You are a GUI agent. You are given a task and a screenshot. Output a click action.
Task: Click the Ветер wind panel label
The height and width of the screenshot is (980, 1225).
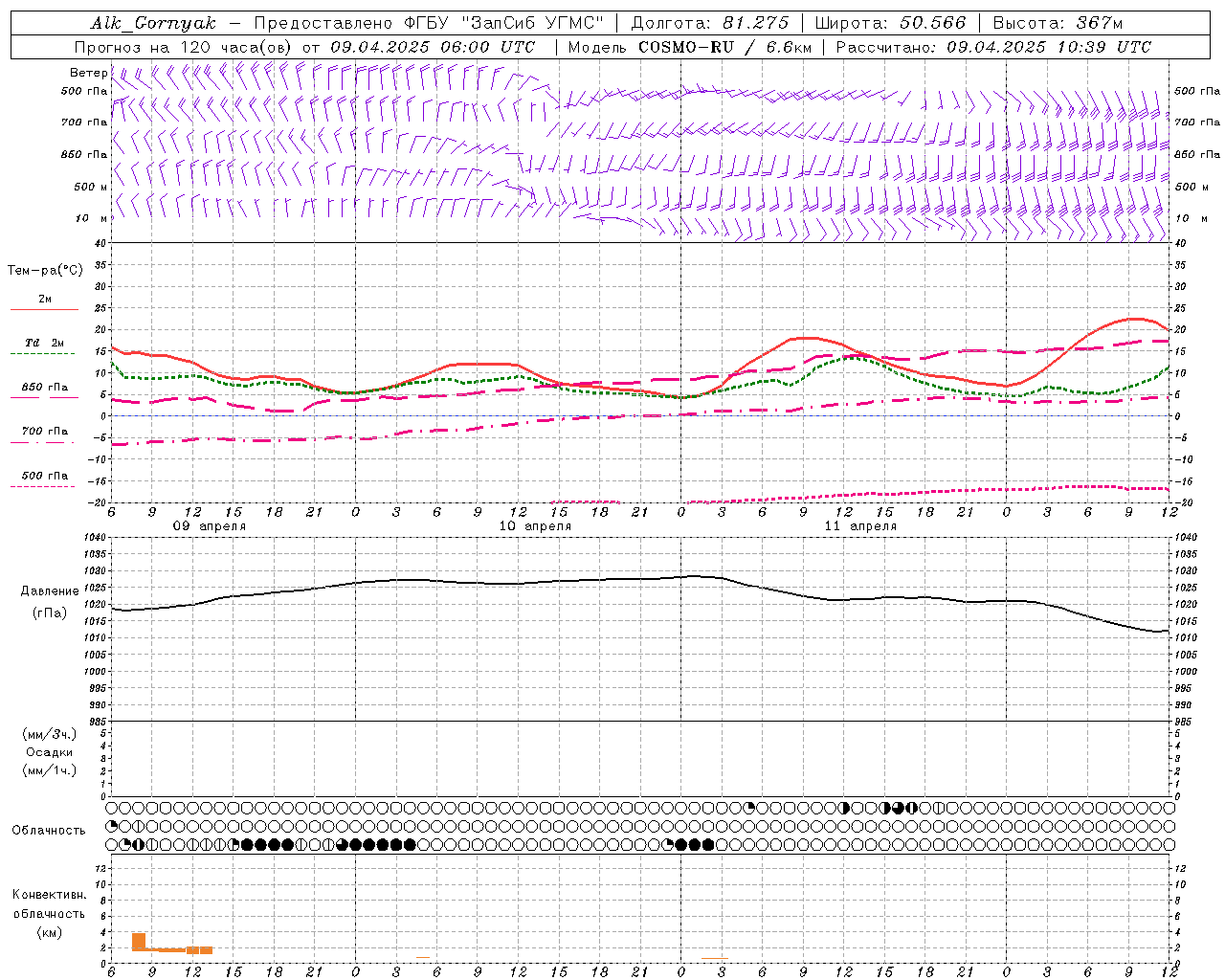(88, 73)
